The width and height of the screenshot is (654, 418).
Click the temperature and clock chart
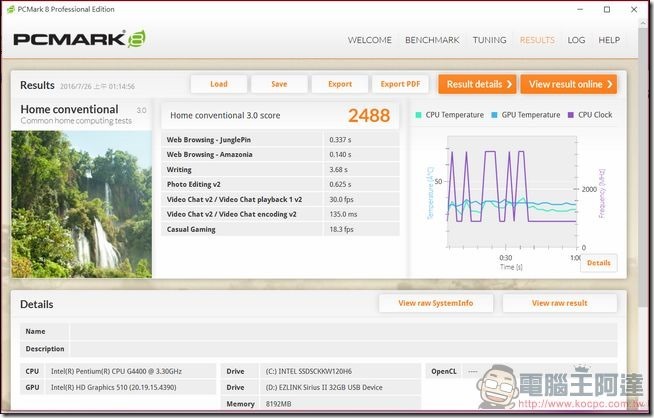[512, 192]
